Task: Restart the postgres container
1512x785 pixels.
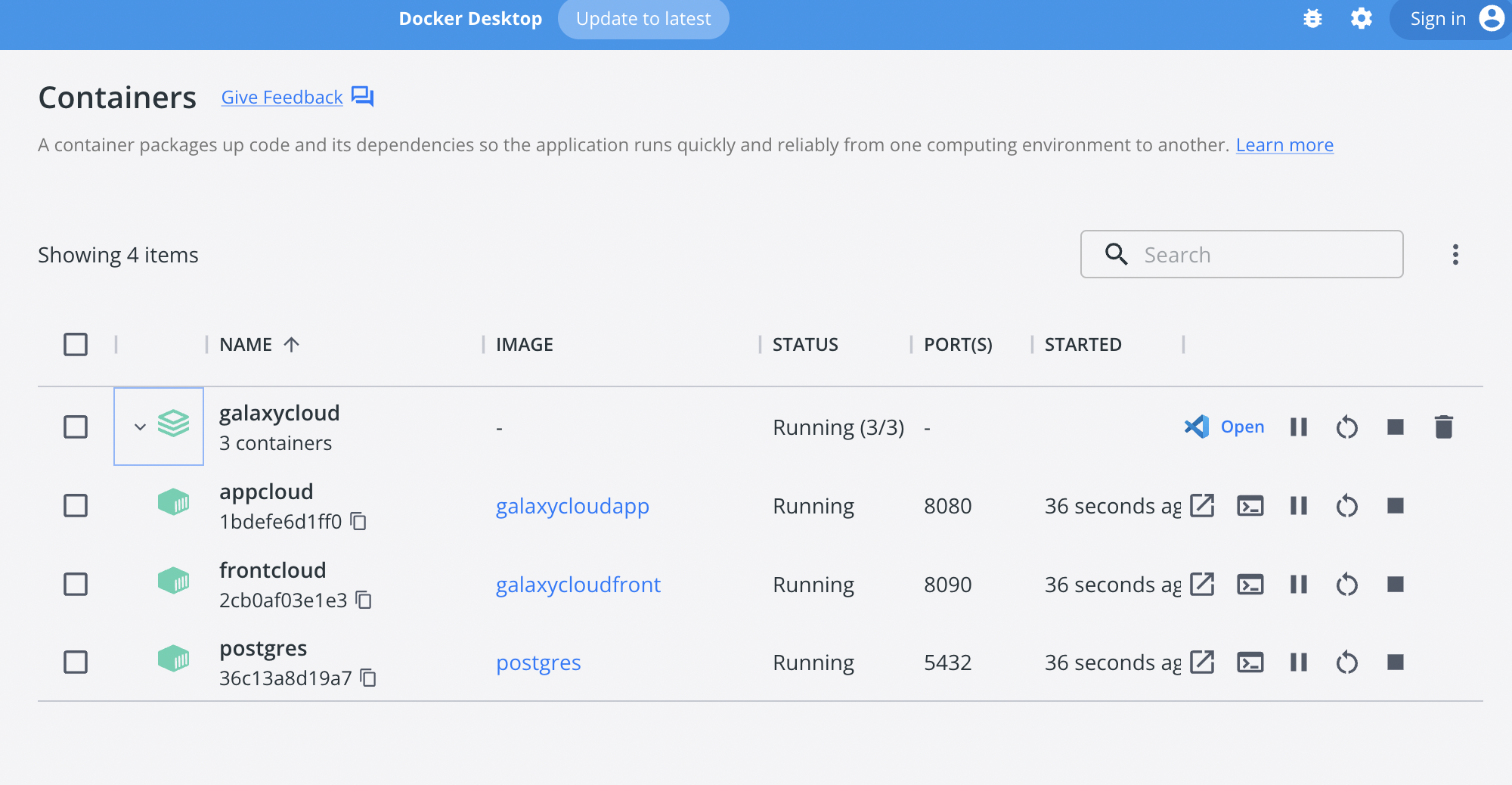Action: tap(1347, 662)
